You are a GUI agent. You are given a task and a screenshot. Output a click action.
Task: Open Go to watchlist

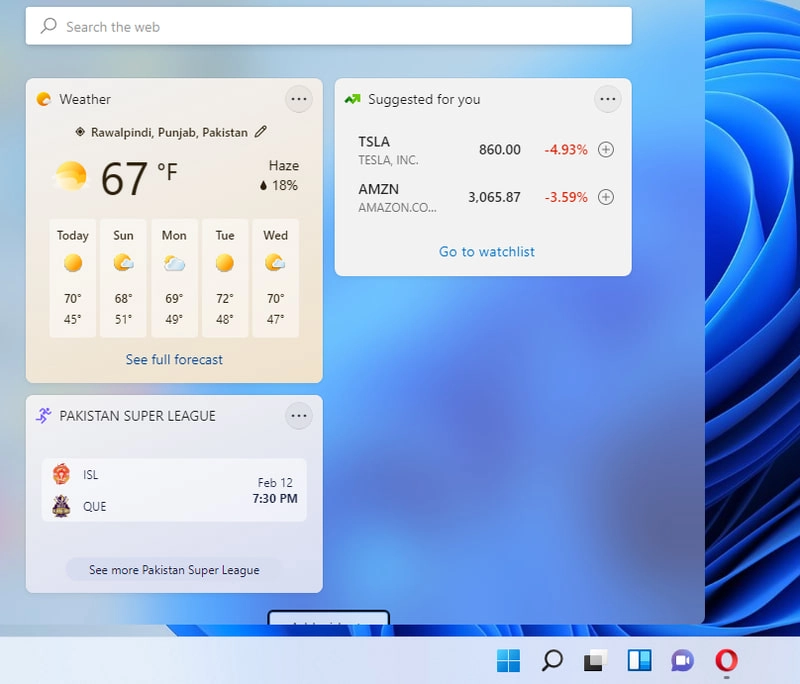pos(486,252)
